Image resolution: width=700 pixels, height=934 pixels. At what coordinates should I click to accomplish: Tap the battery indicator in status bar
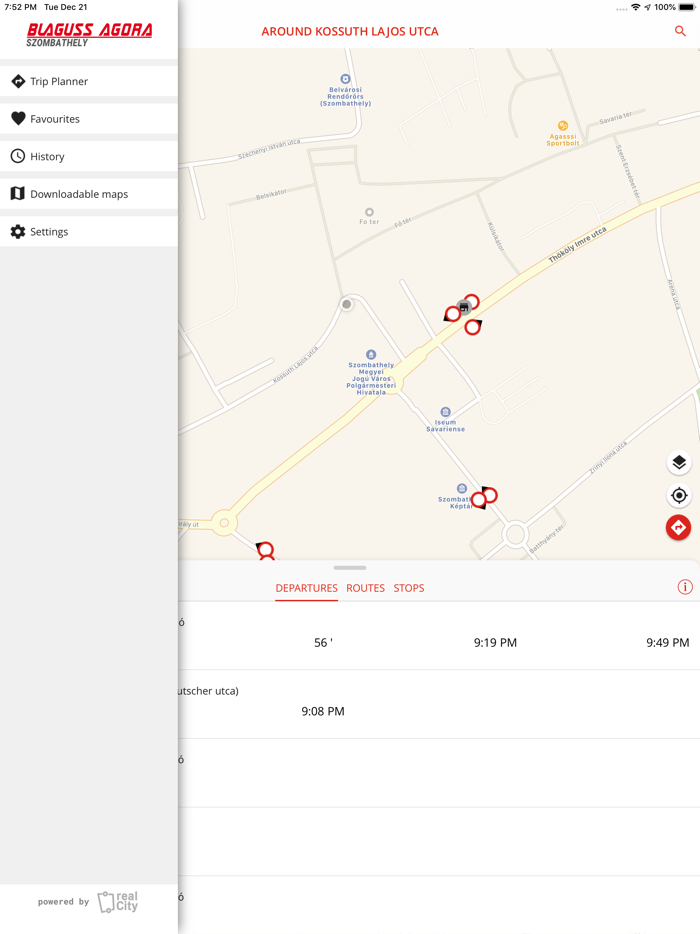(687, 7)
